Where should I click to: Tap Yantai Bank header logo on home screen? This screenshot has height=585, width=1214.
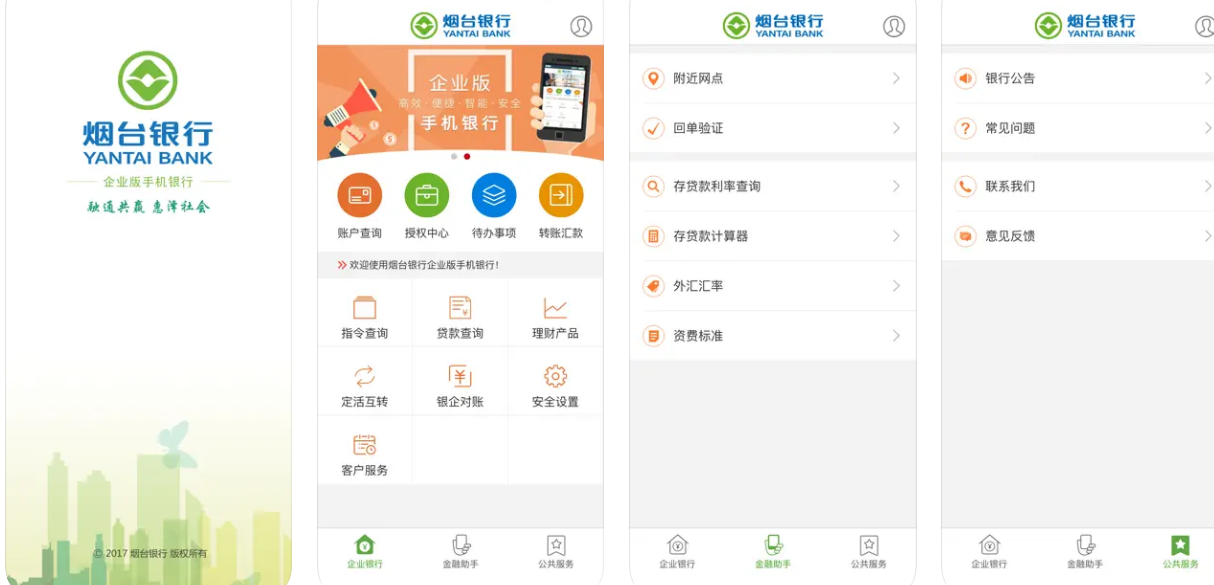[x=460, y=25]
